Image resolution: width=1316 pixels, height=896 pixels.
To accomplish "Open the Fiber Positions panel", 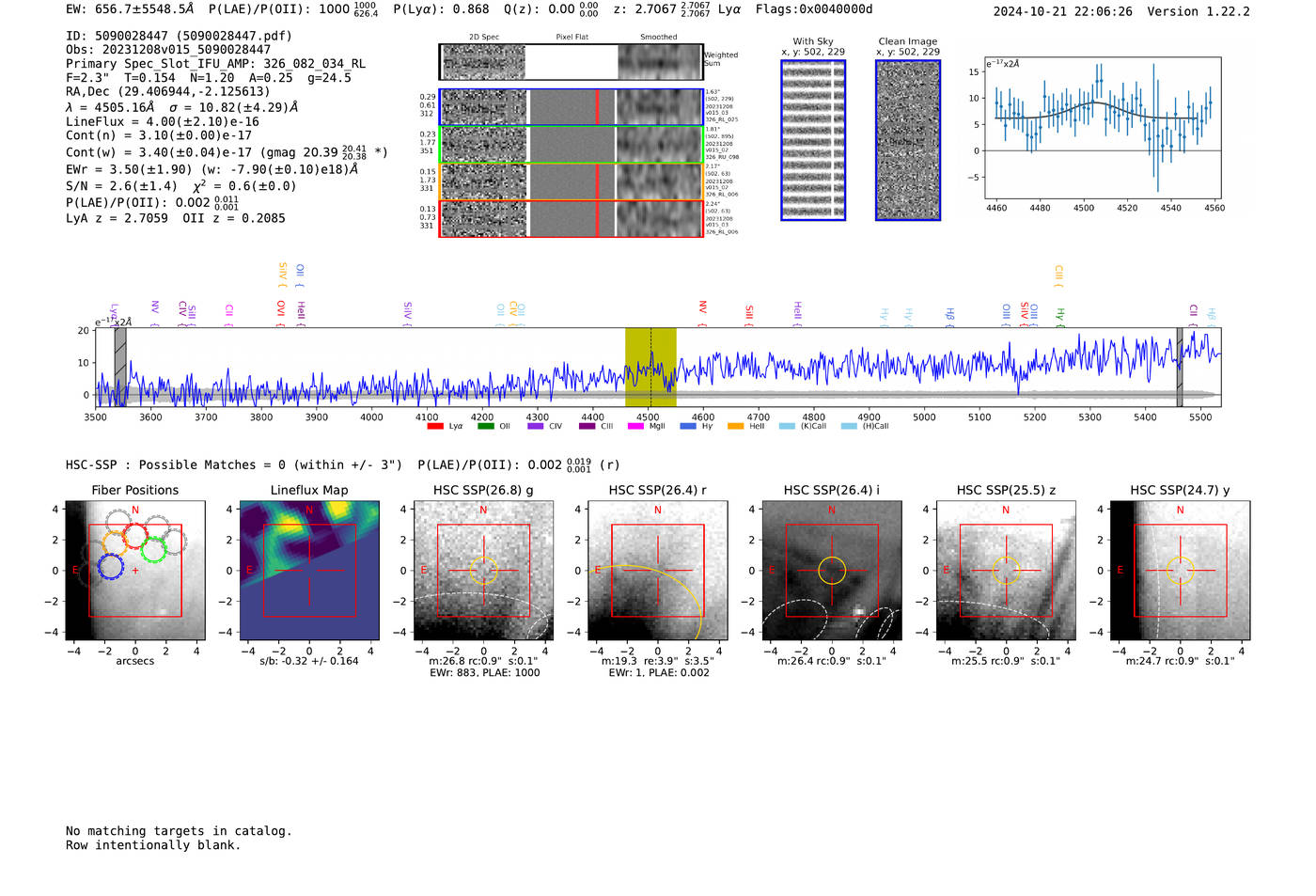I will coord(135,571).
